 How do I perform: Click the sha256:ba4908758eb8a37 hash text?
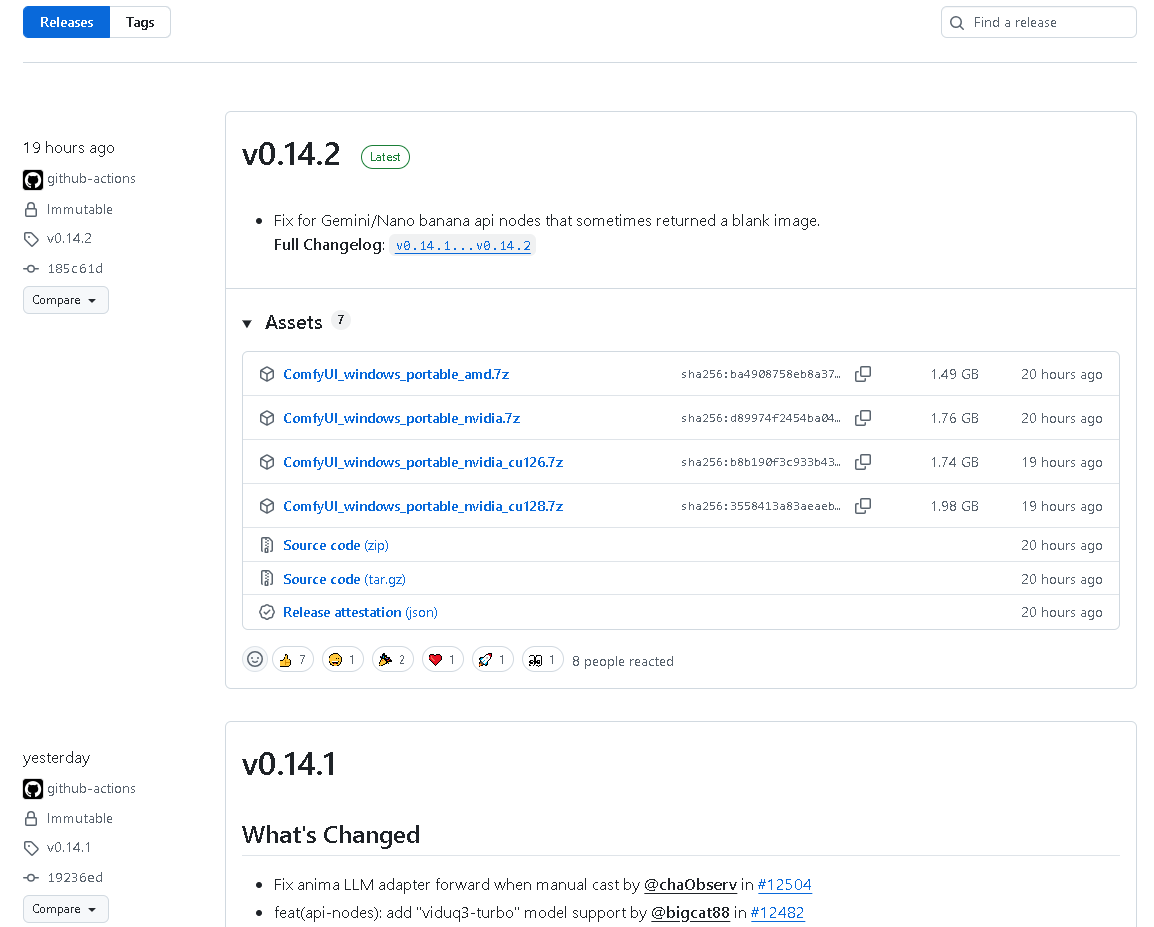[760, 374]
